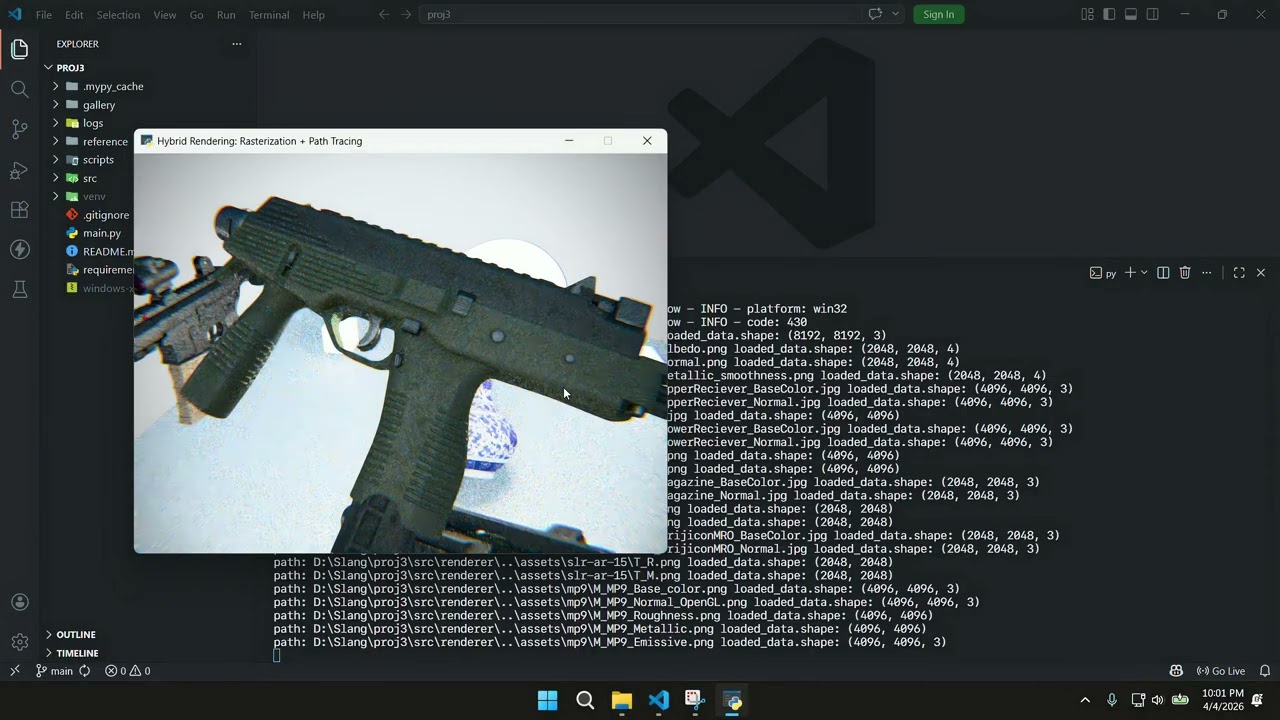Open the Go menu
This screenshot has height=720, width=1280.
tap(196, 15)
